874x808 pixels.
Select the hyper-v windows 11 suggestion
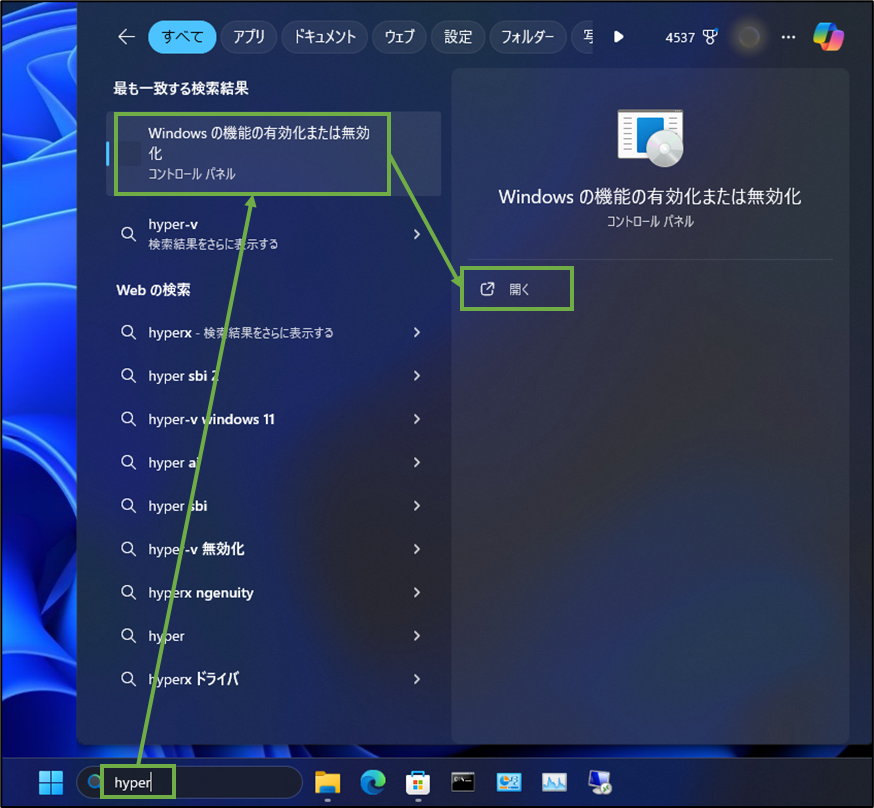click(273, 419)
